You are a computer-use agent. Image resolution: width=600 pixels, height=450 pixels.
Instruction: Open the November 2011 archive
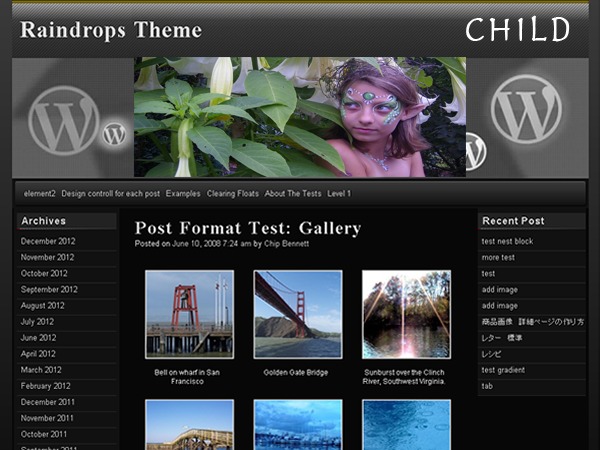pyautogui.click(x=47, y=418)
